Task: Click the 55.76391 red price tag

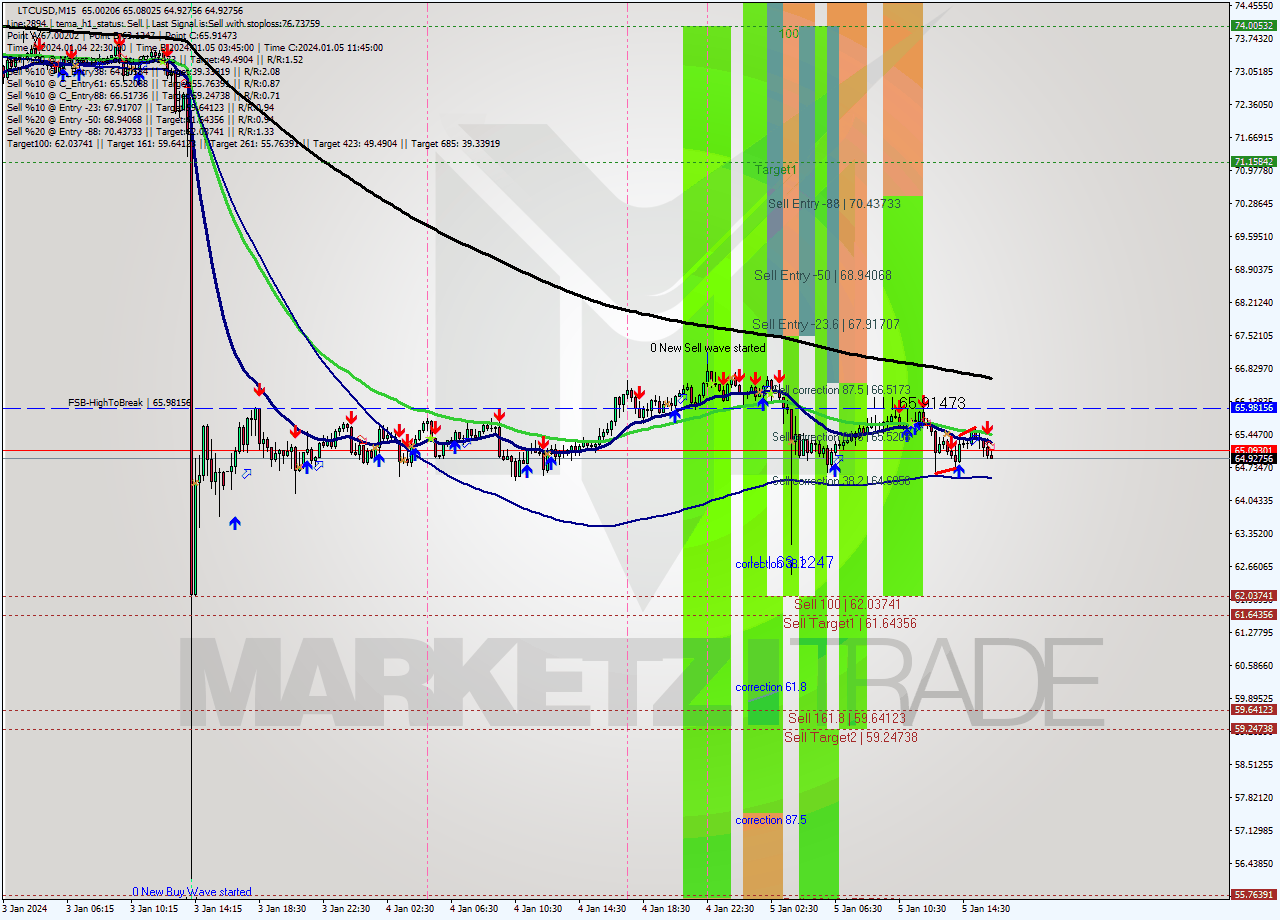Action: click(x=1254, y=895)
